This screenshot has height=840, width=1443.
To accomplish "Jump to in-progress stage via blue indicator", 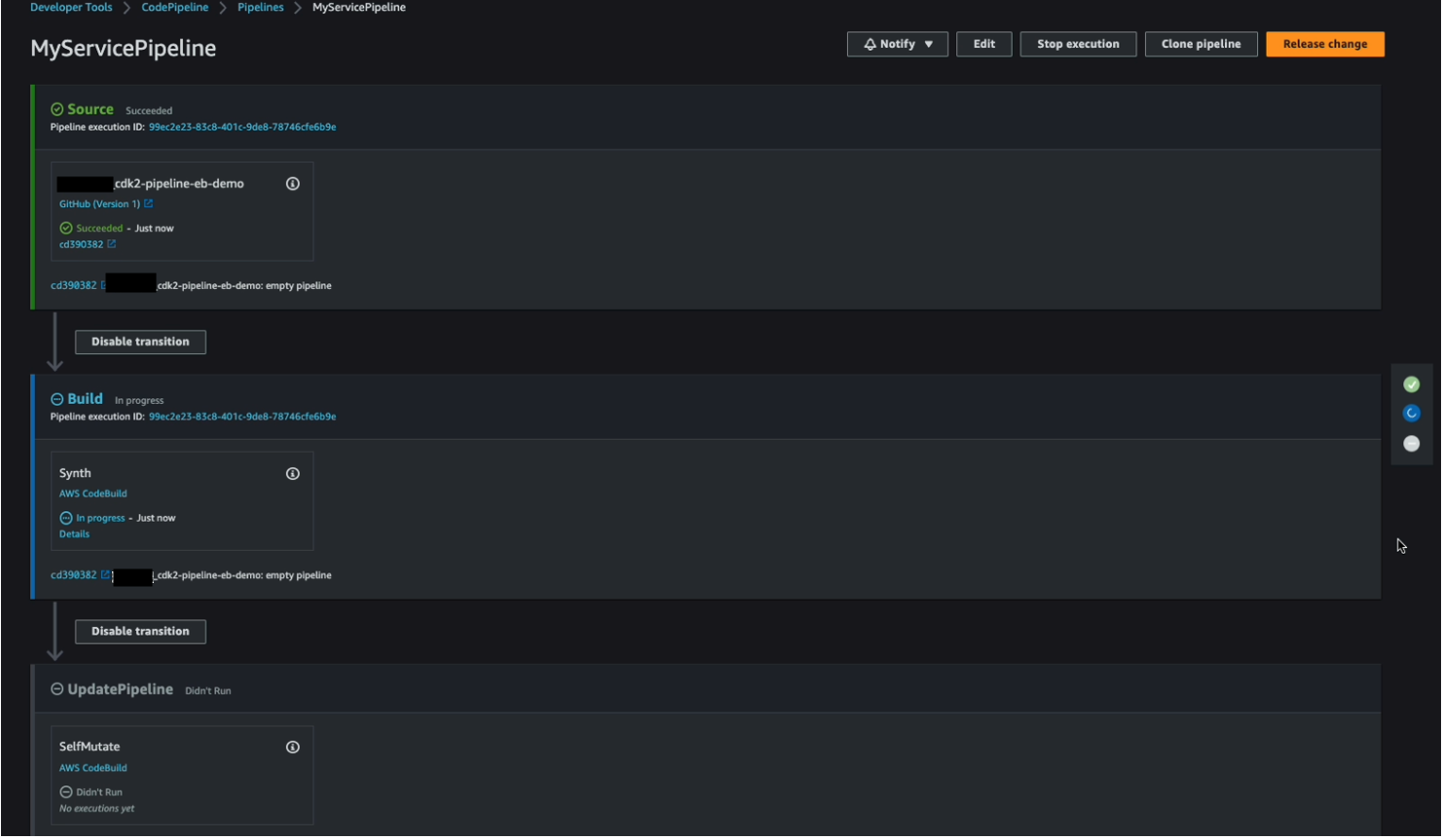I will [x=1411, y=414].
